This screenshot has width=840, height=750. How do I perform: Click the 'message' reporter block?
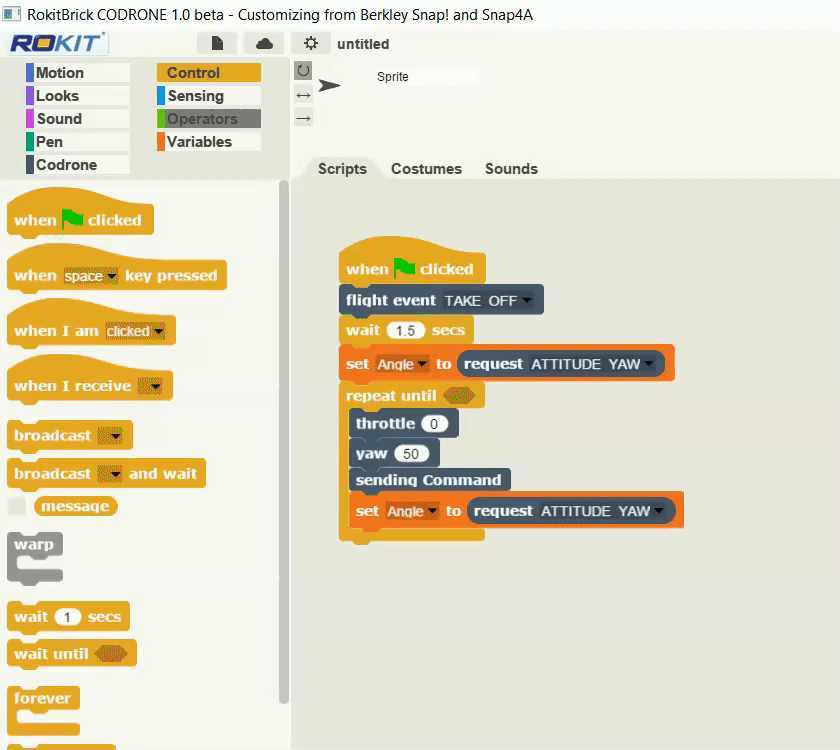pyautogui.click(x=76, y=506)
